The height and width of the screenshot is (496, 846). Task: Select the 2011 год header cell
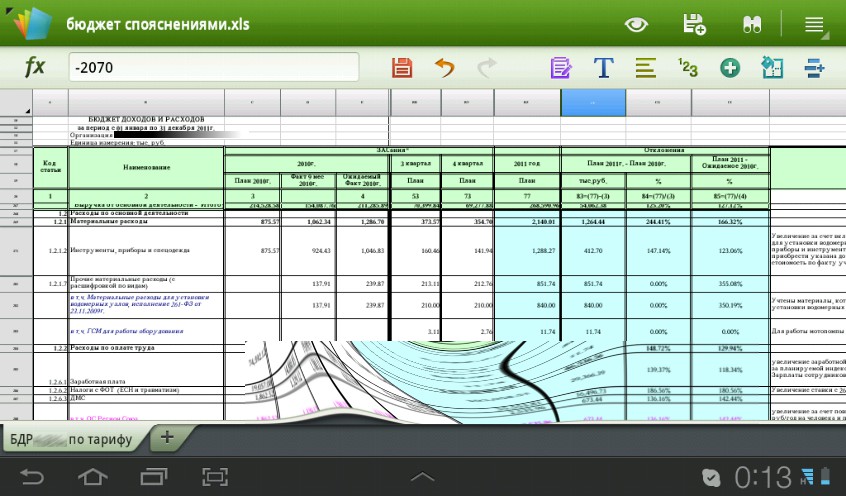(x=527, y=164)
